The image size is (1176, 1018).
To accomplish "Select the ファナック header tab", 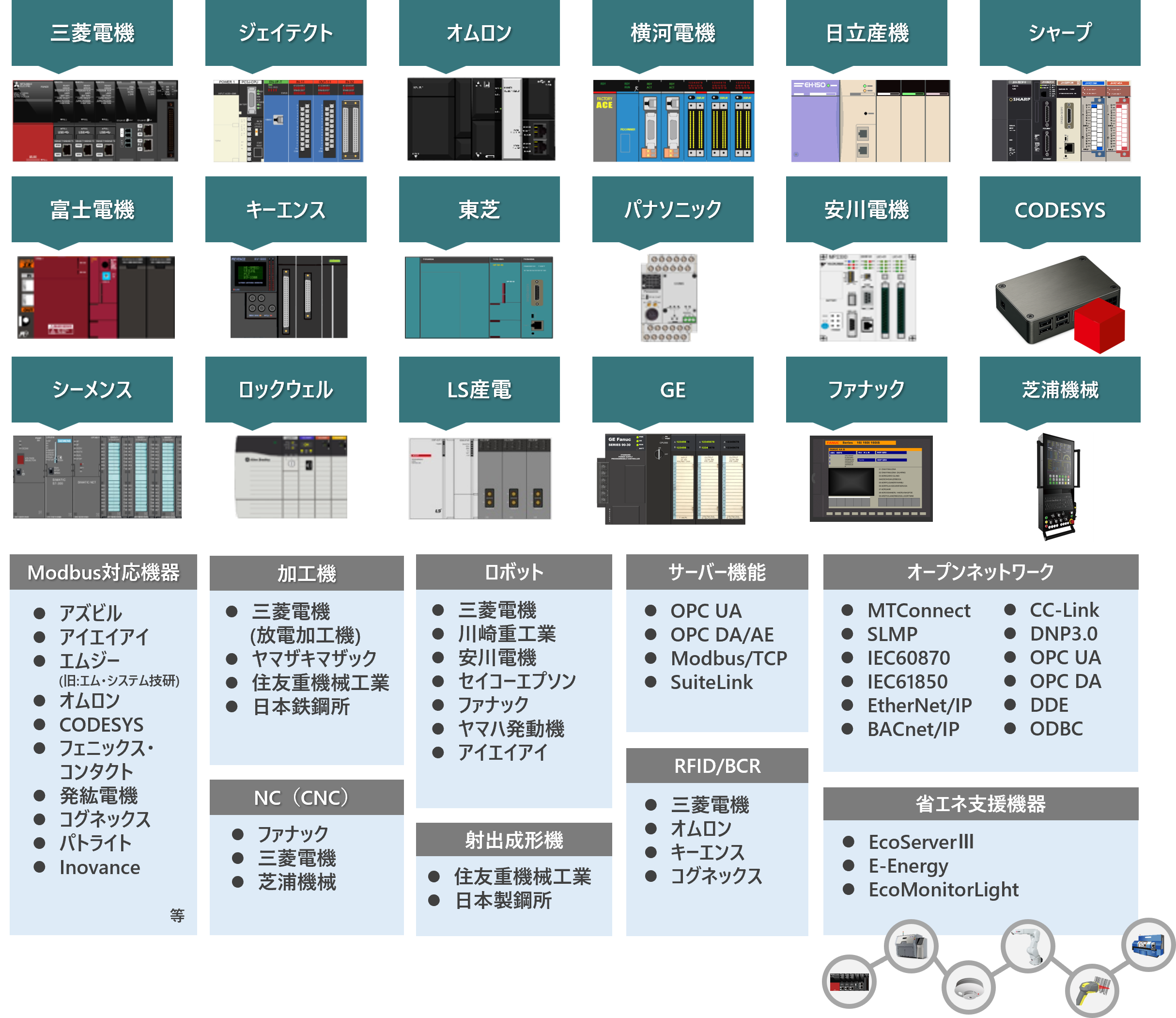I will tap(867, 390).
